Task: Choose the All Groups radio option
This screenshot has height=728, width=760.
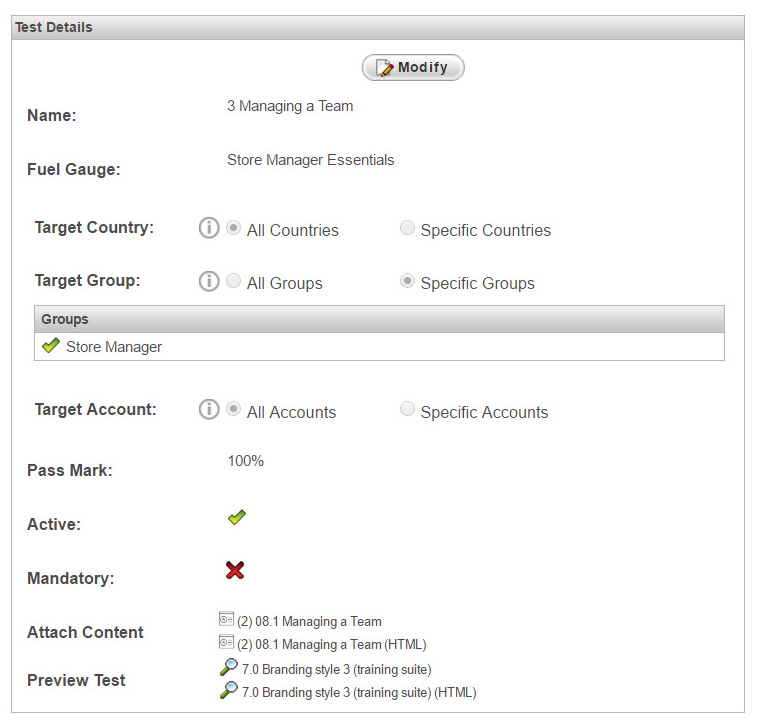Action: coord(233,280)
